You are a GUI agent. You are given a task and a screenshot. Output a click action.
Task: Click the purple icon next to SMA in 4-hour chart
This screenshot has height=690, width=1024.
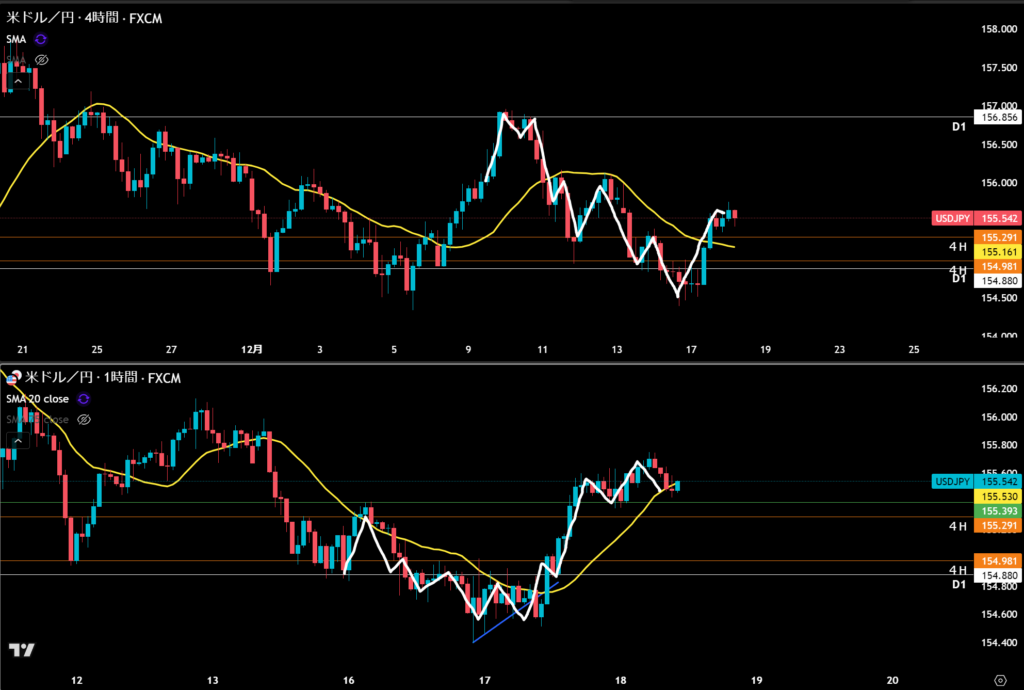41,39
